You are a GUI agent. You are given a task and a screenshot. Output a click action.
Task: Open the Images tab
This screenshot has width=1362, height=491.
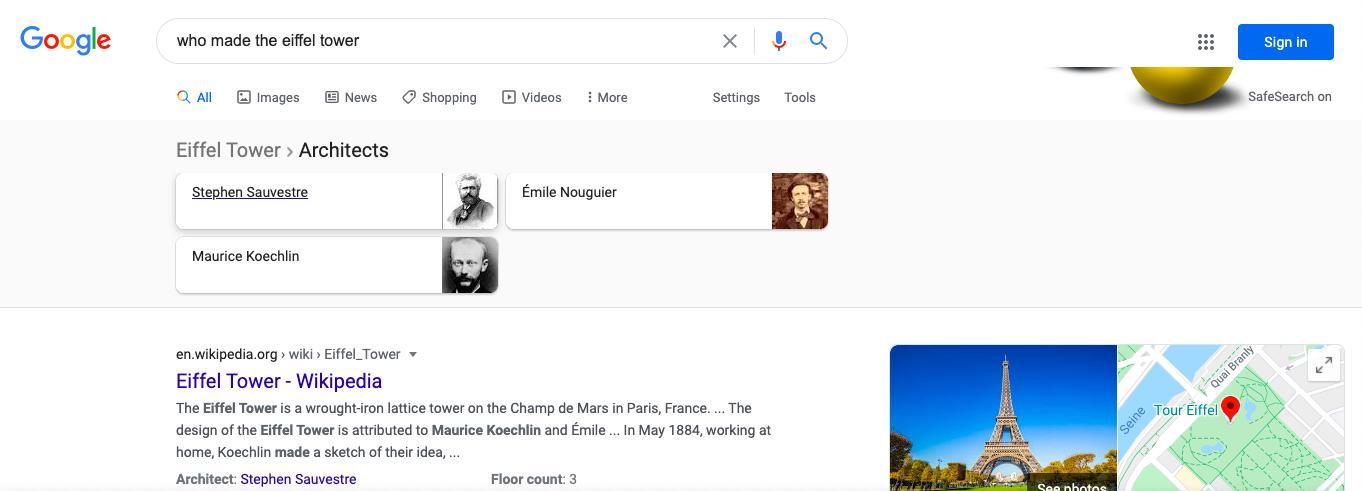pyautogui.click(x=268, y=97)
